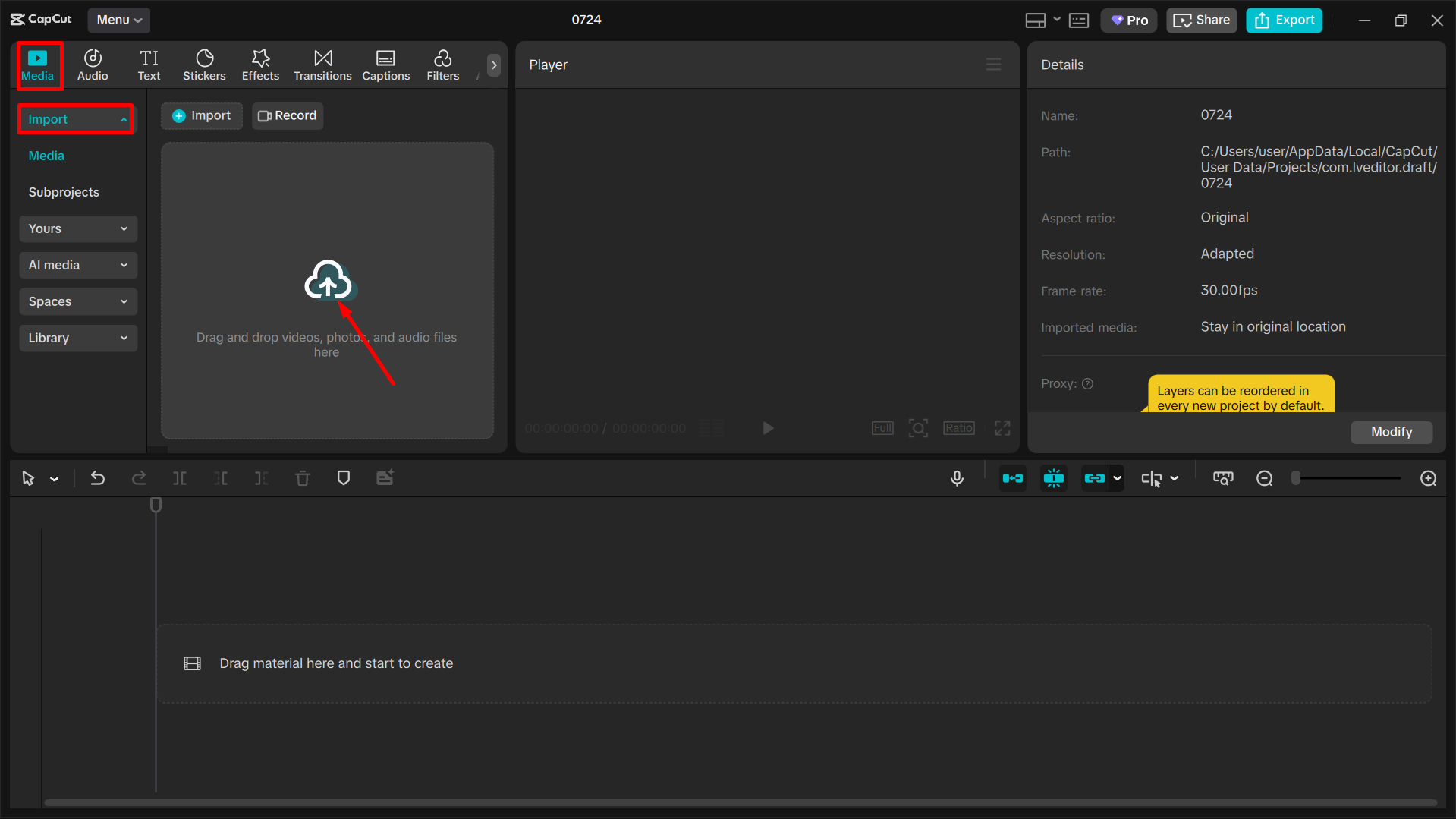Toggle snapping in the timeline toolbar
Image resolution: width=1456 pixels, height=819 pixels.
click(1054, 478)
